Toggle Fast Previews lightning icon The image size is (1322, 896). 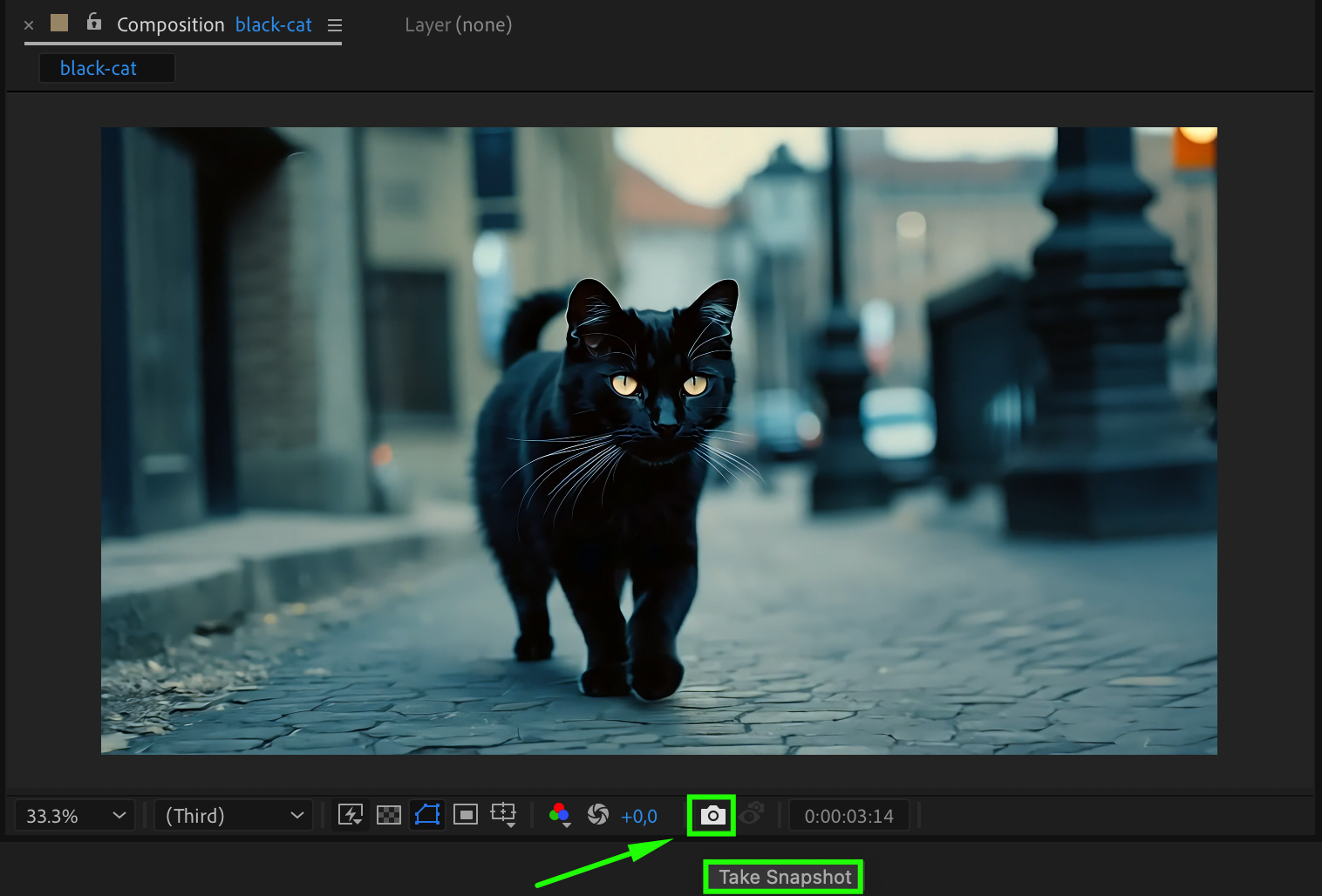(x=351, y=815)
